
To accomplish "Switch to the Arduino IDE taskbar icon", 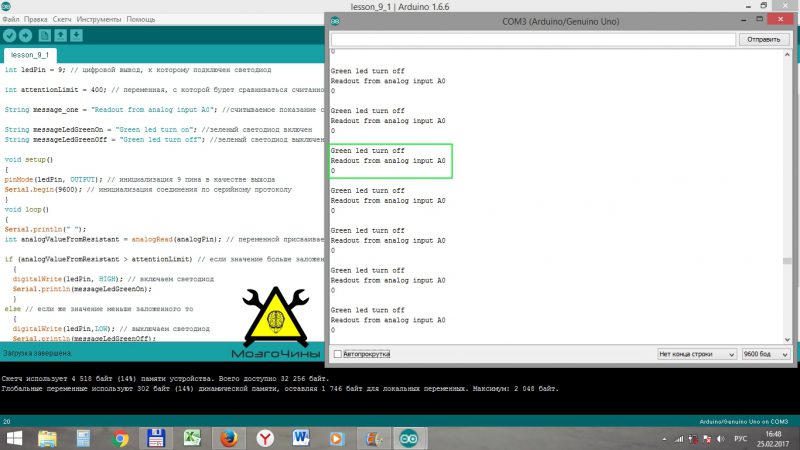I will pyautogui.click(x=409, y=438).
